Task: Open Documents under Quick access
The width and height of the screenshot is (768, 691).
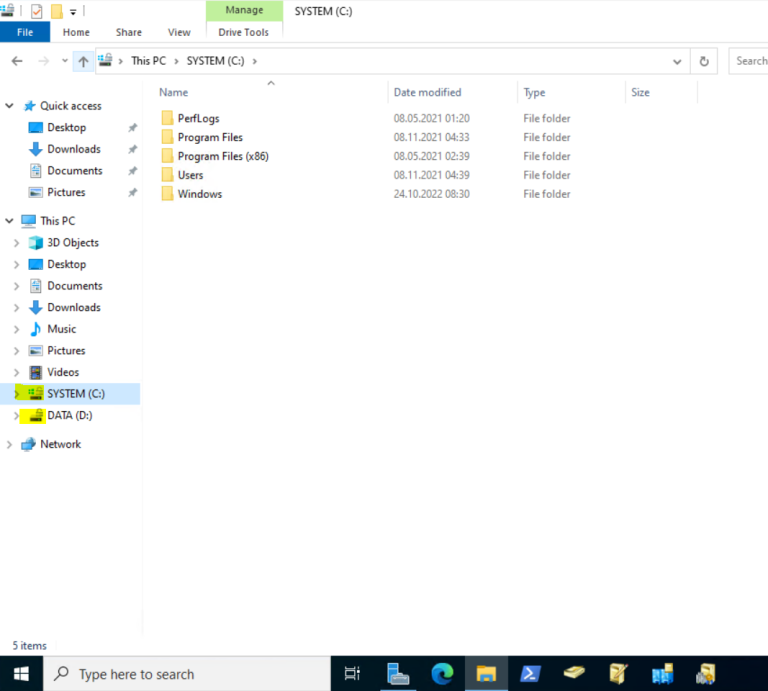Action: pos(75,170)
